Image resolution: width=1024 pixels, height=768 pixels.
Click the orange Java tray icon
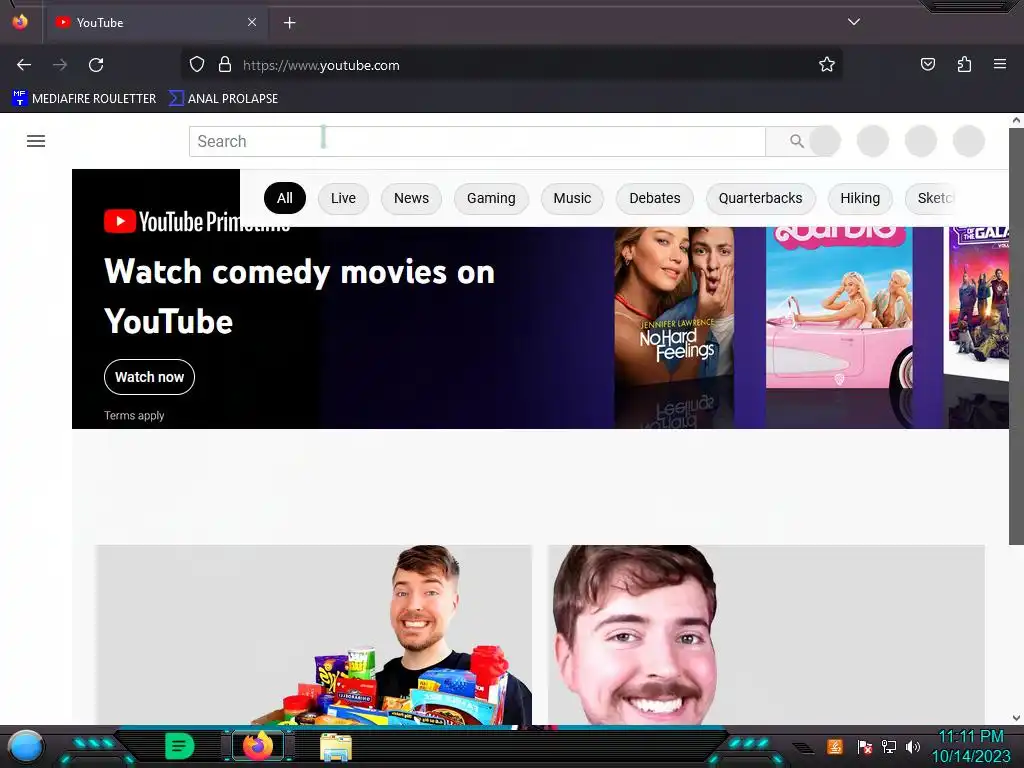[835, 746]
